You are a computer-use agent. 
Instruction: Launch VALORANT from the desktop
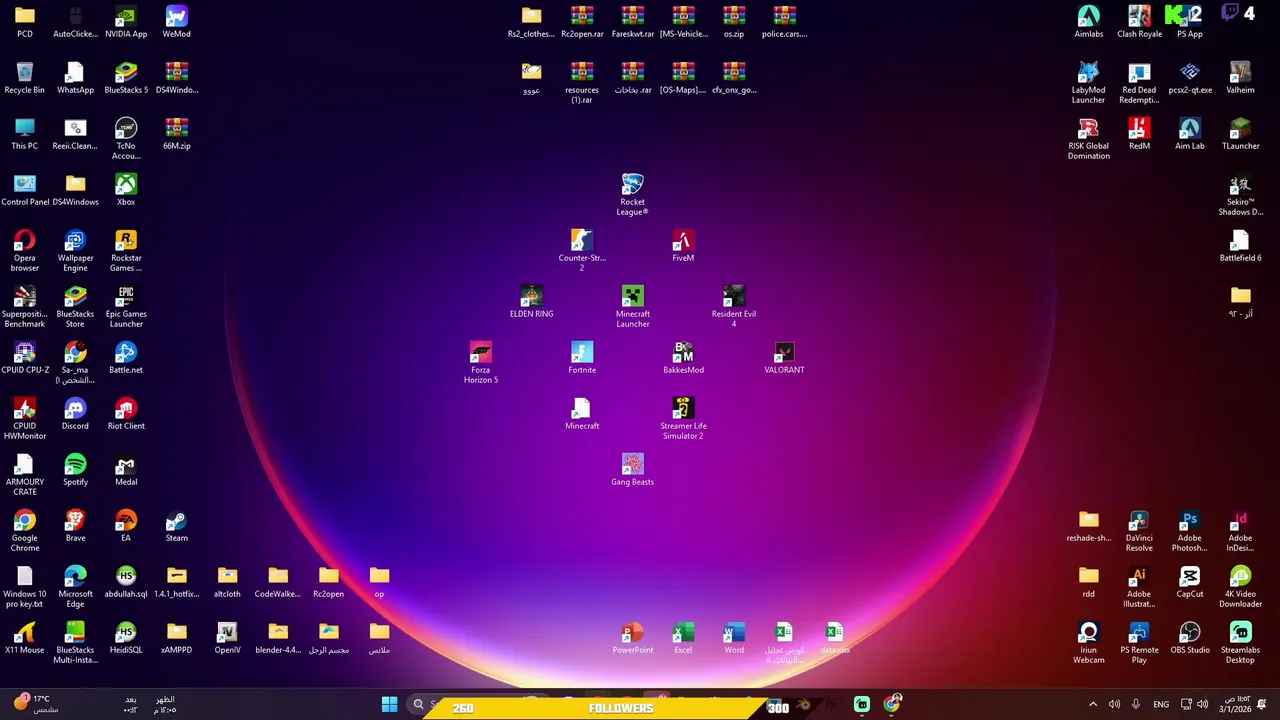tap(784, 358)
